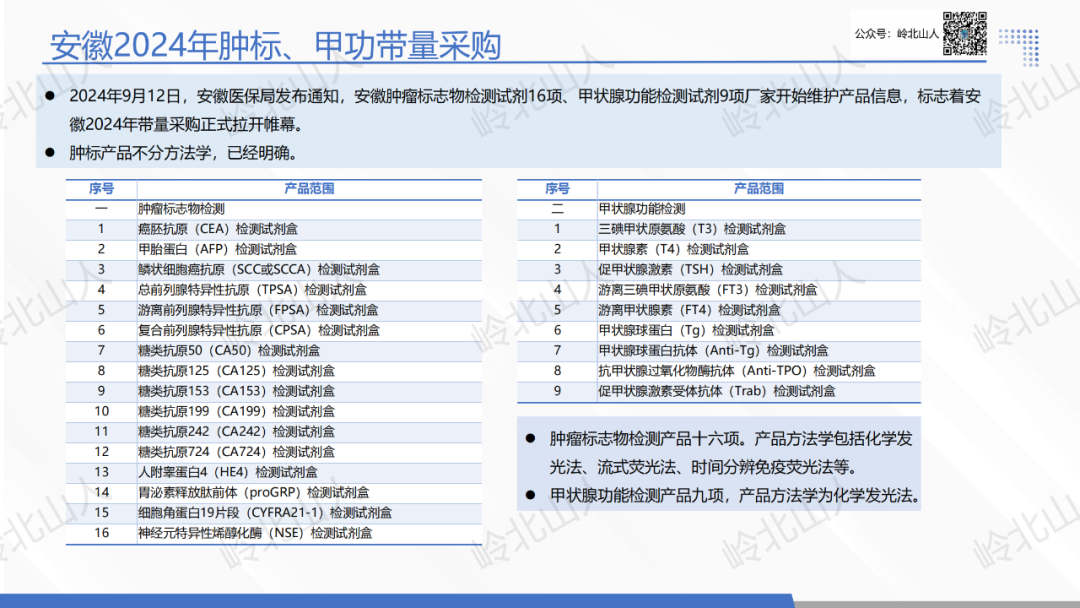Click the 序号 header above the 二 cell
The width and height of the screenshot is (1080, 608).
pos(557,189)
